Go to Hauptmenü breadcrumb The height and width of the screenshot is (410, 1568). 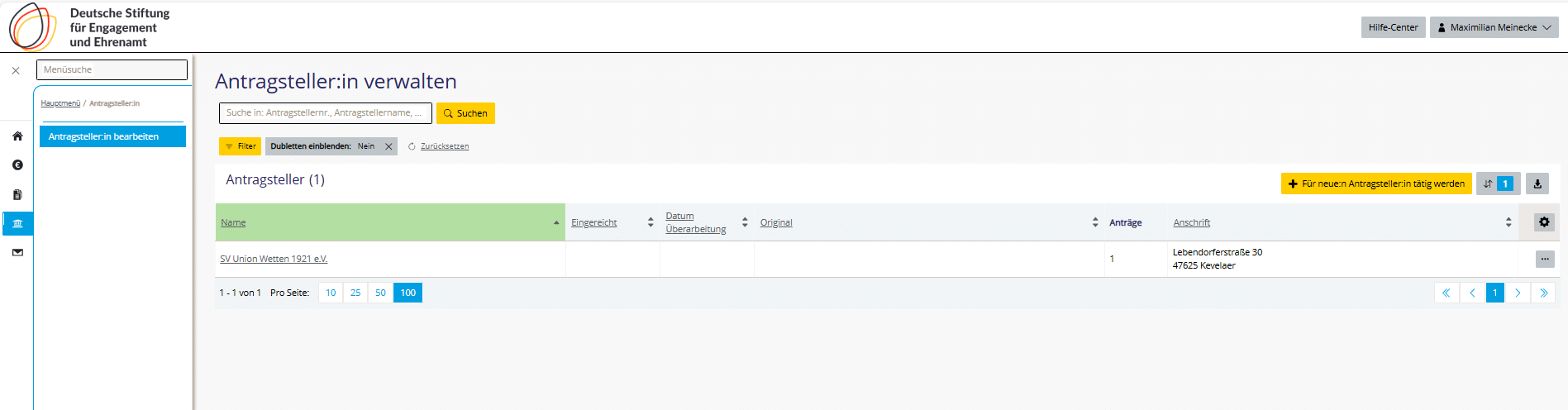tap(60, 103)
